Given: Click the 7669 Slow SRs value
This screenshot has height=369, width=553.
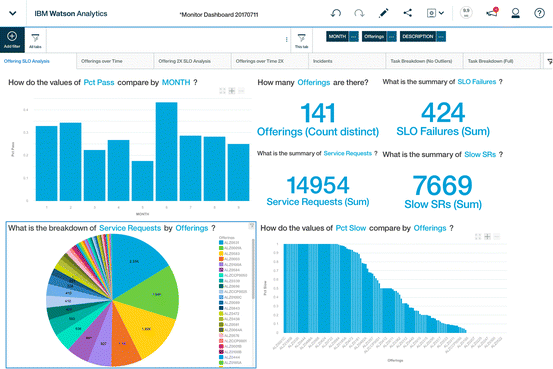Looking at the screenshot, I should pyautogui.click(x=443, y=185).
